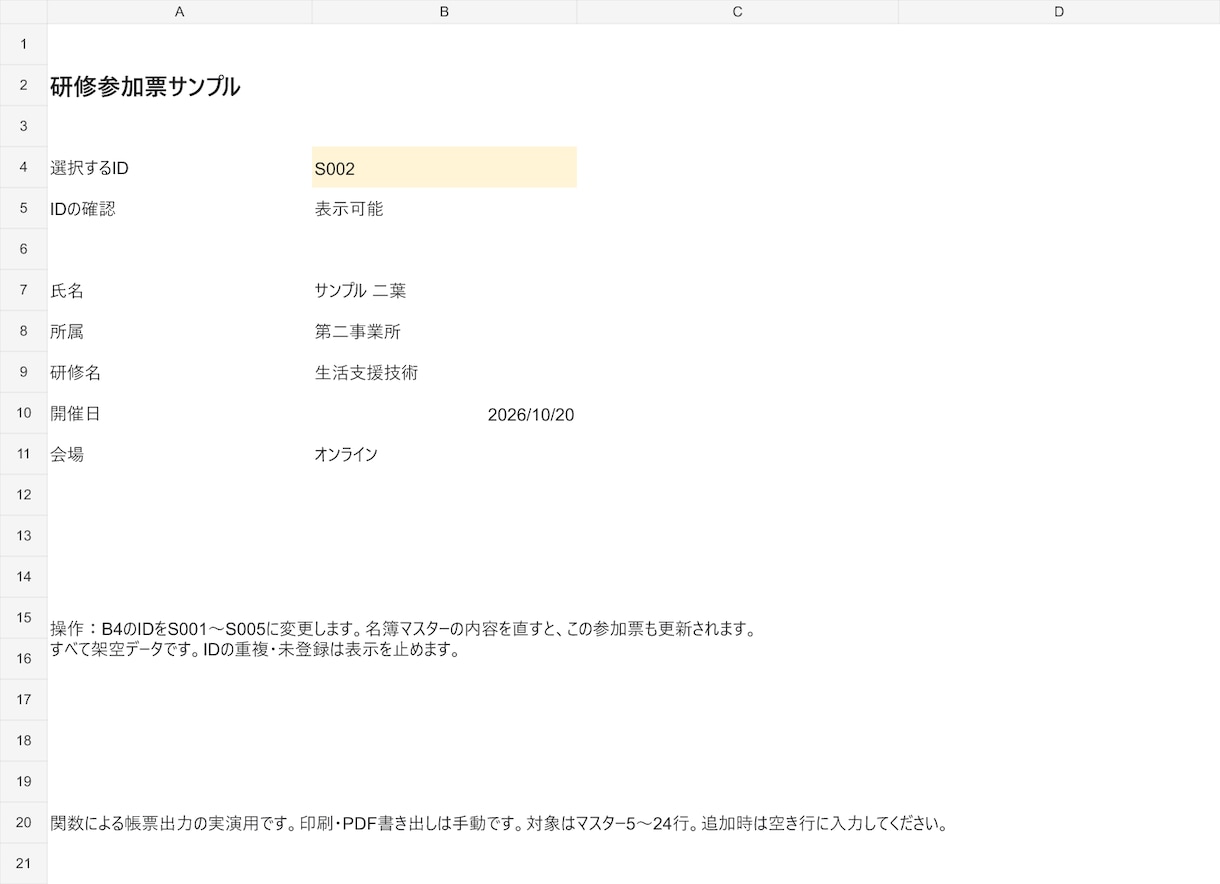Click the note starting with 関数による帳票出力

498,824
